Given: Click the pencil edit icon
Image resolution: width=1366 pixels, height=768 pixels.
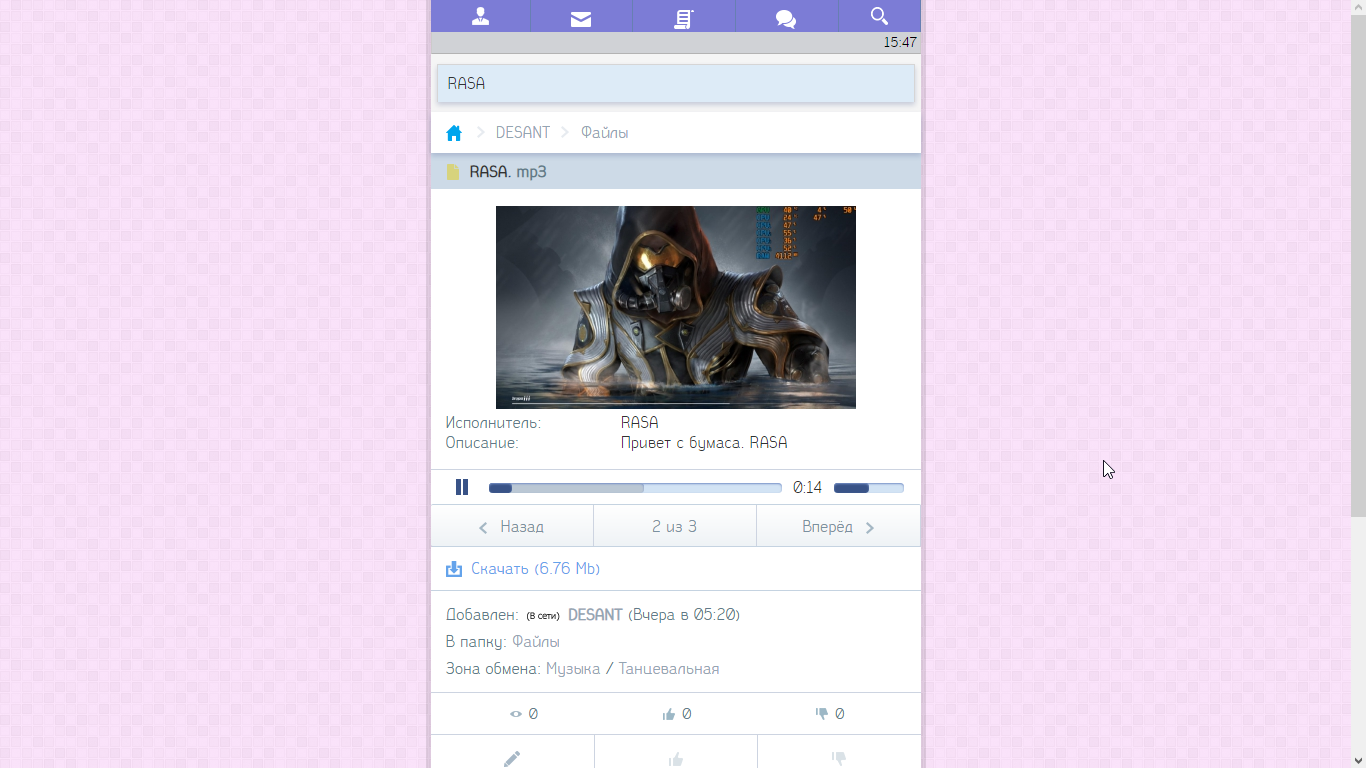Looking at the screenshot, I should 512,758.
